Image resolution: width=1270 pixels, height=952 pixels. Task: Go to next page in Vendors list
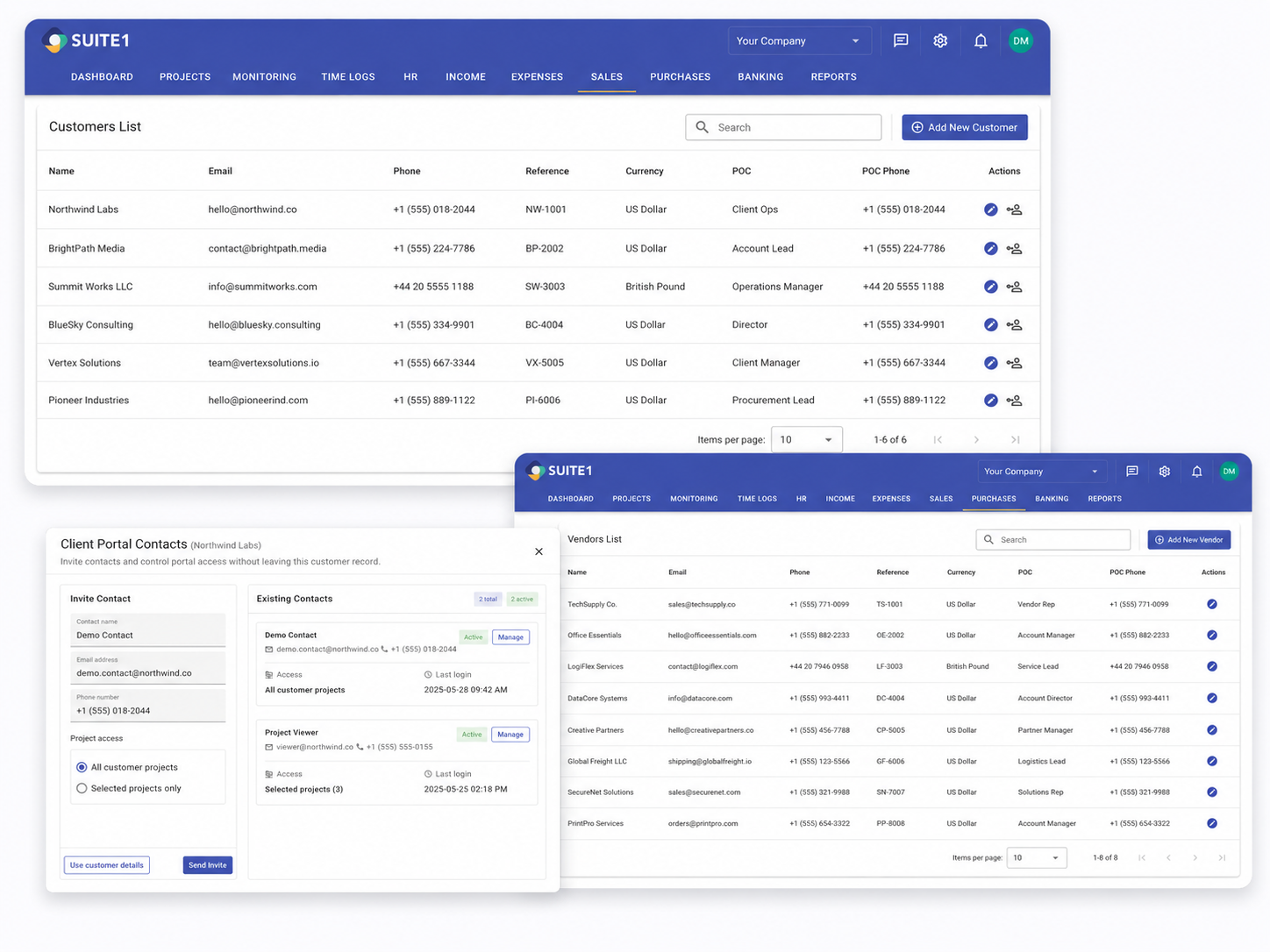tap(1195, 857)
